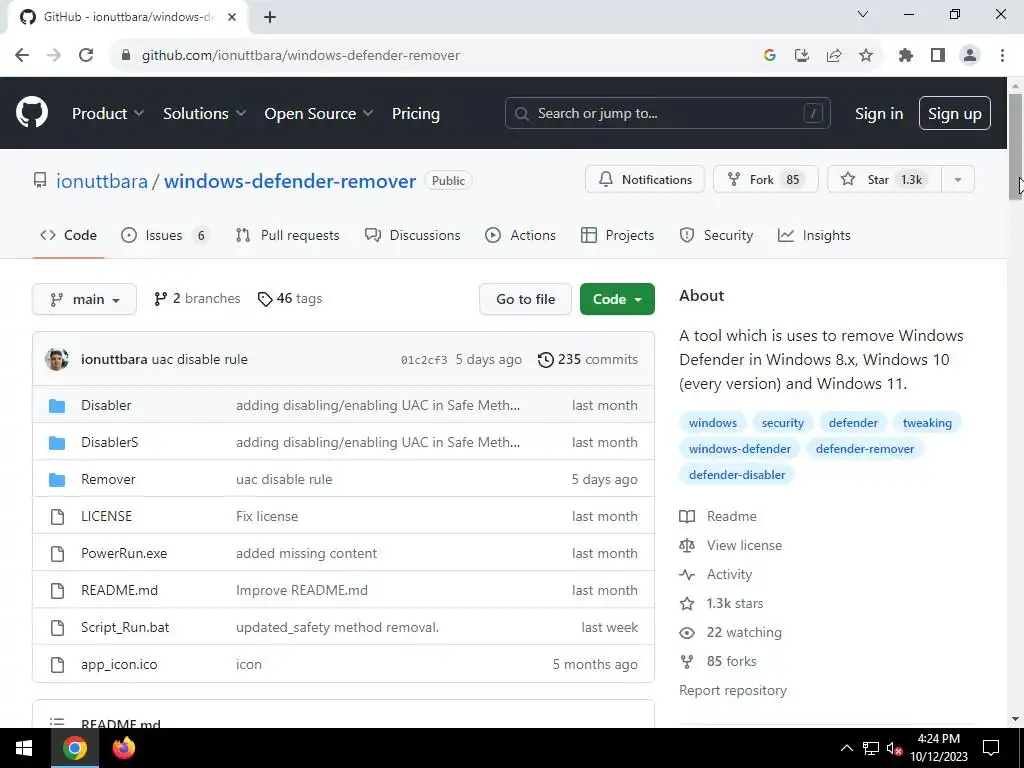The height and width of the screenshot is (768, 1024).
Task: Show hidden system tray icons
Action: point(846,748)
